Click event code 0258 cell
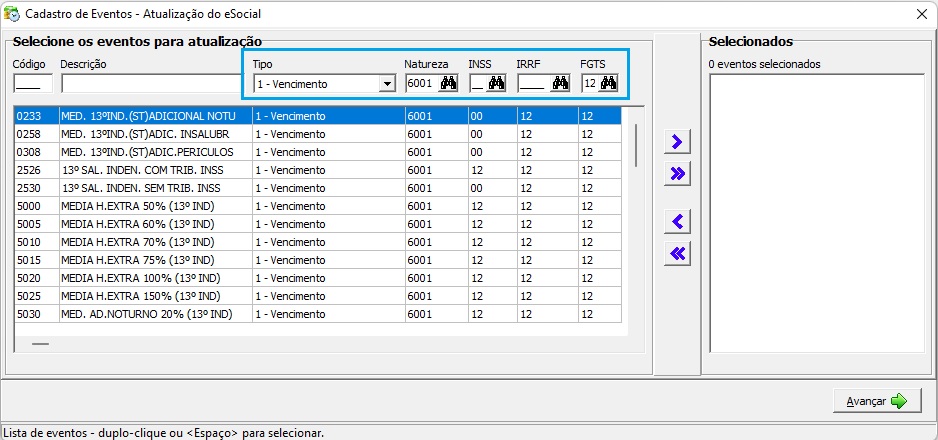 point(36,134)
